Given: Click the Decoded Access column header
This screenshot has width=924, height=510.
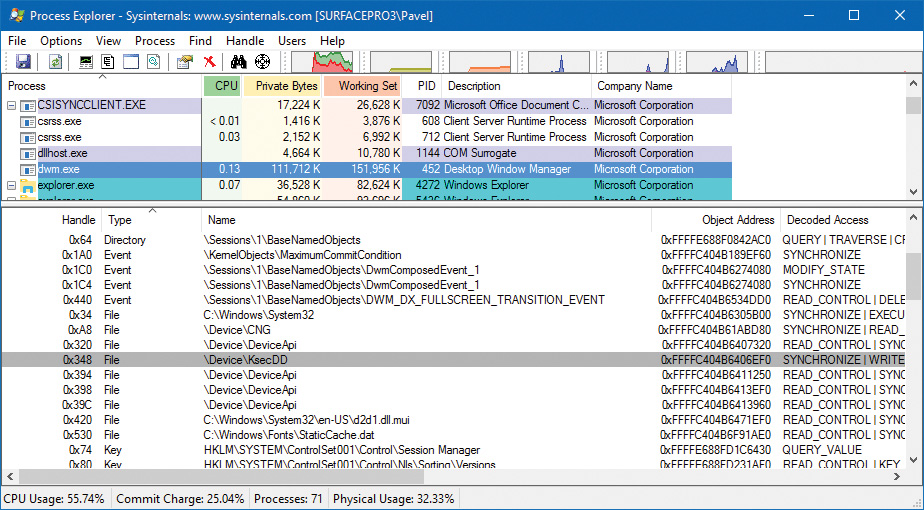Looking at the screenshot, I should (x=827, y=219).
